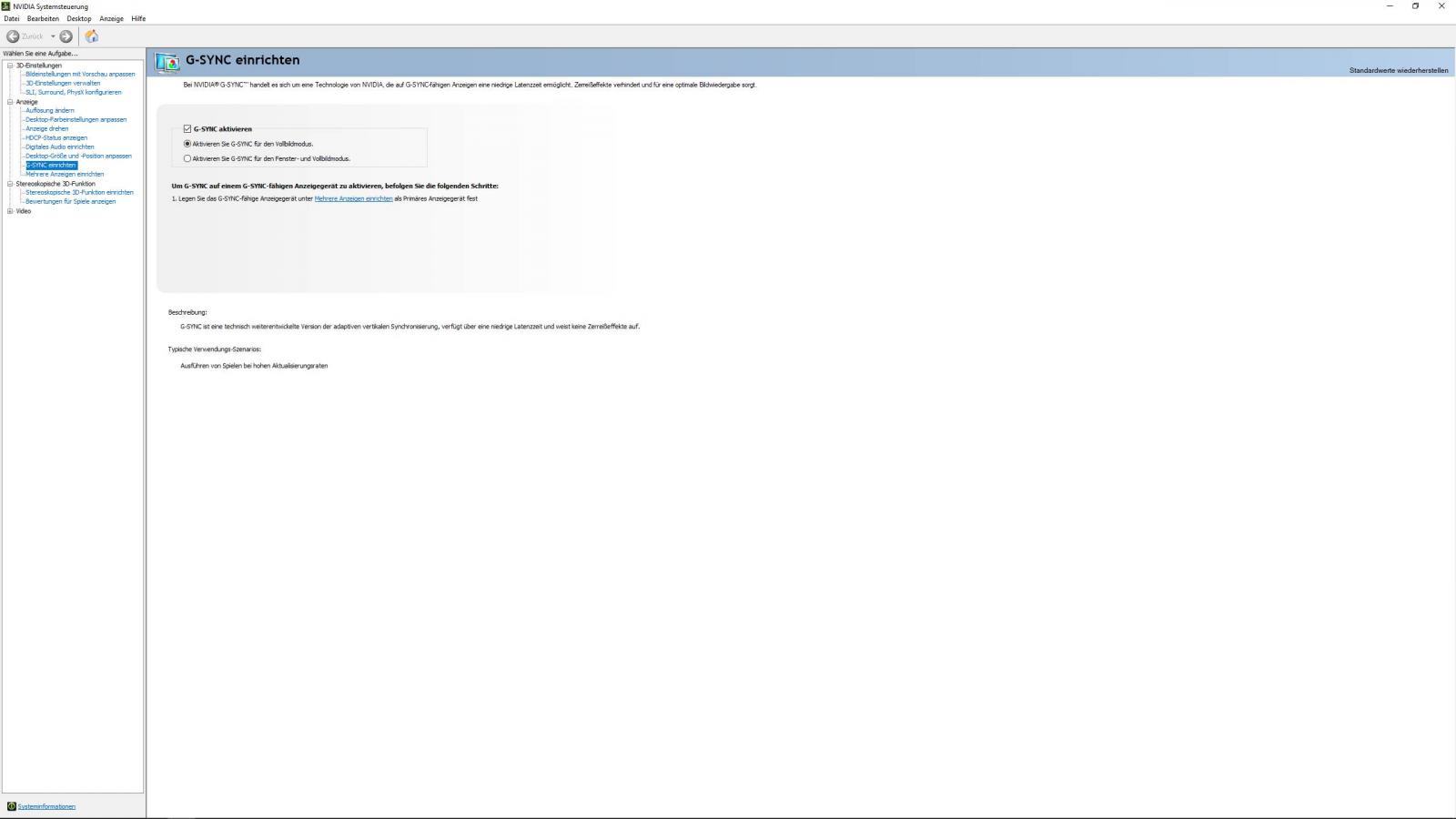Image resolution: width=1456 pixels, height=819 pixels.
Task: Open HDCP-Status anzeigen
Action: coord(56,138)
